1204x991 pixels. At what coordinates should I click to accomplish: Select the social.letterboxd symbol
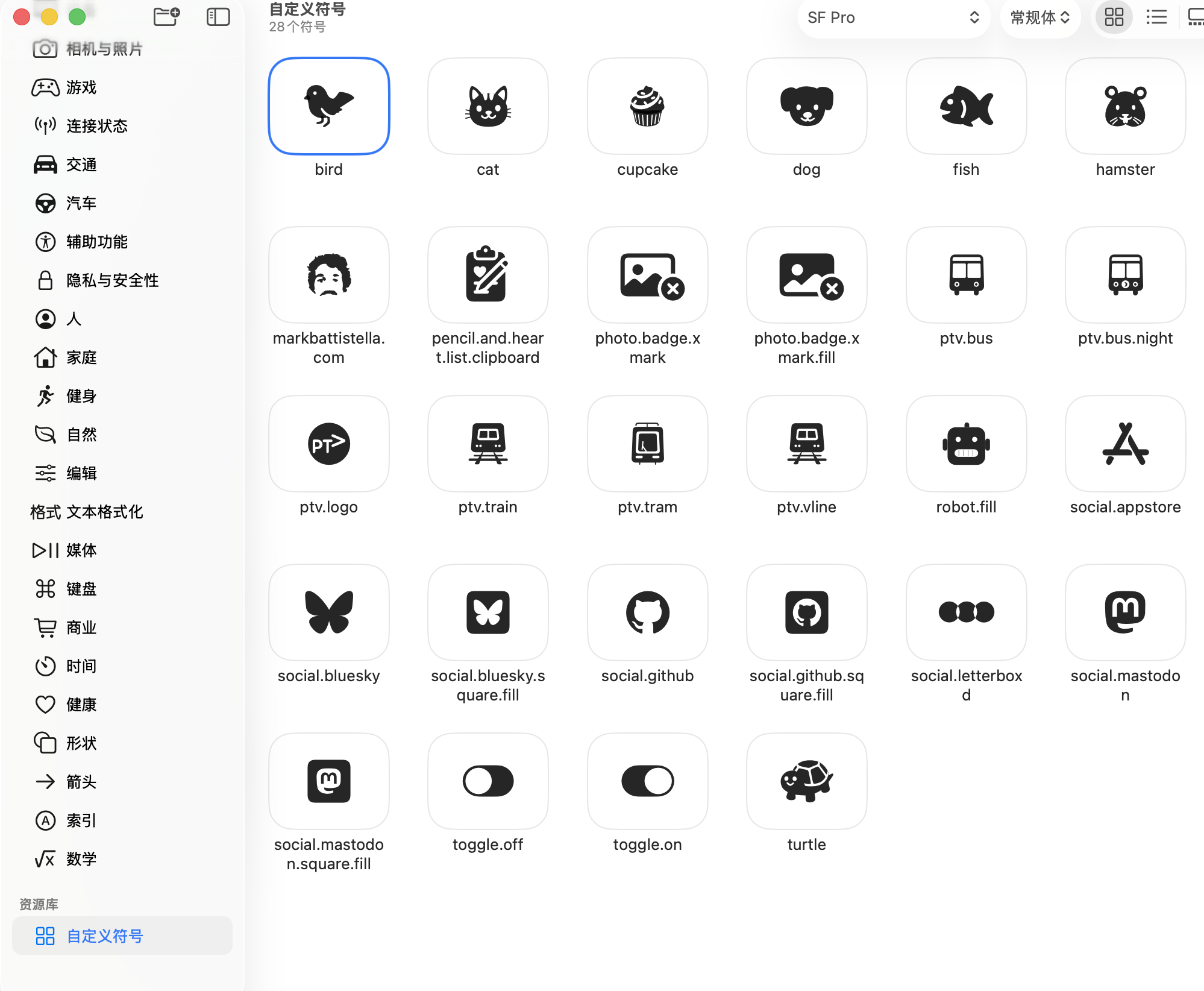[966, 612]
